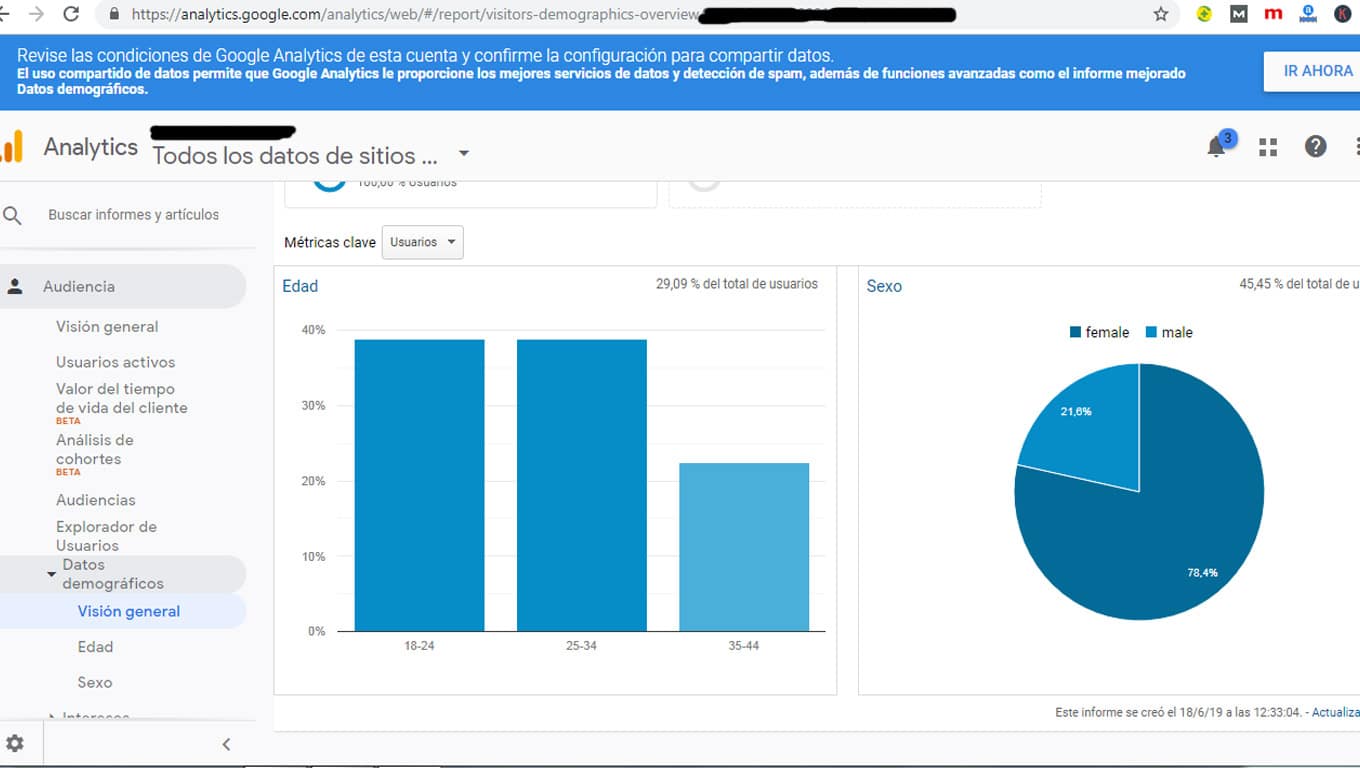Viewport: 1360px width, 768px height.
Task: Click the Audiencia person icon
Action: 15,287
